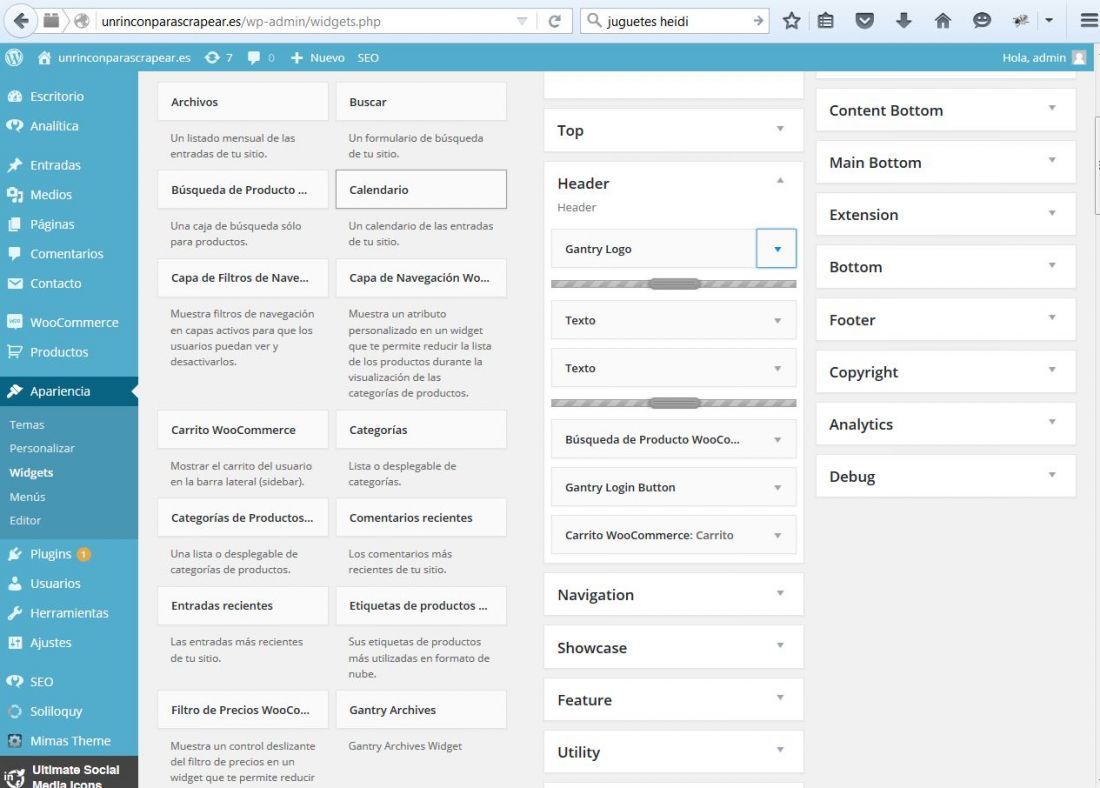Open the Temas submenu item
The image size is (1100, 788).
(27, 425)
